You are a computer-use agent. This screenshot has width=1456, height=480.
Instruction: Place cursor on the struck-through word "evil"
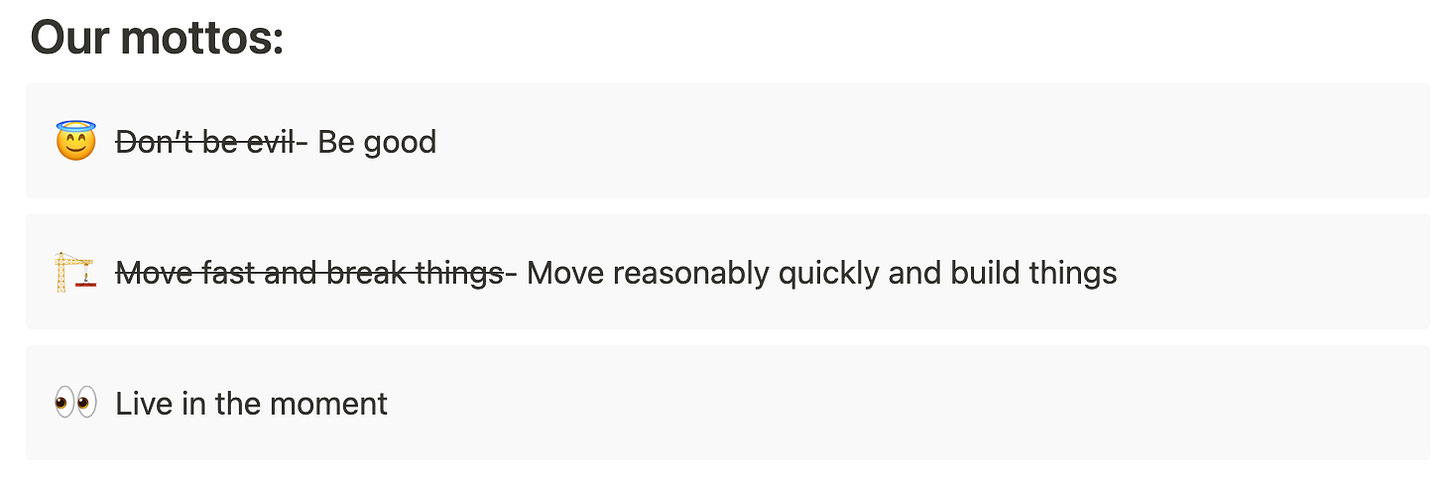point(270,142)
